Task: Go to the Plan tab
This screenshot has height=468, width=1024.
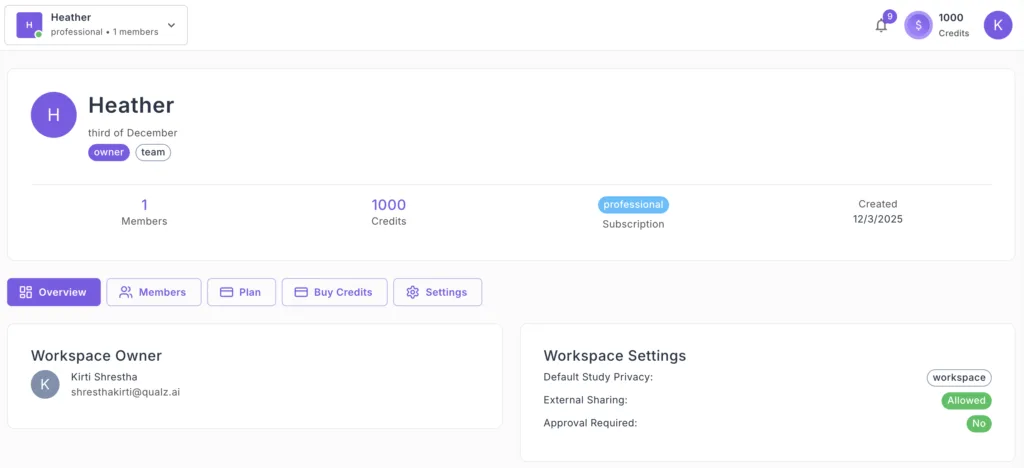Action: coord(241,292)
